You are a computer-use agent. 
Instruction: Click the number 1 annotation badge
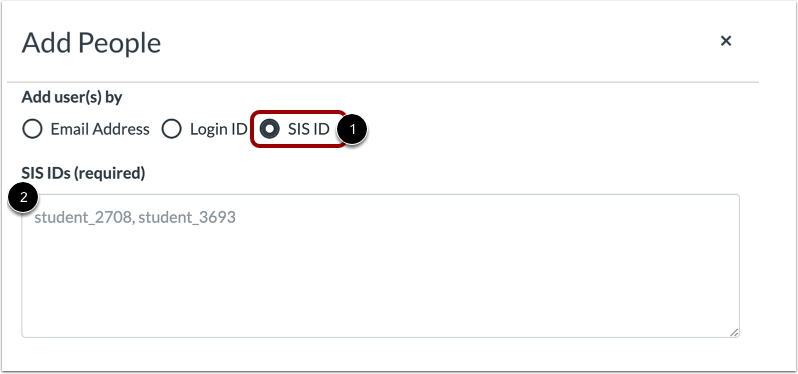pos(352,130)
